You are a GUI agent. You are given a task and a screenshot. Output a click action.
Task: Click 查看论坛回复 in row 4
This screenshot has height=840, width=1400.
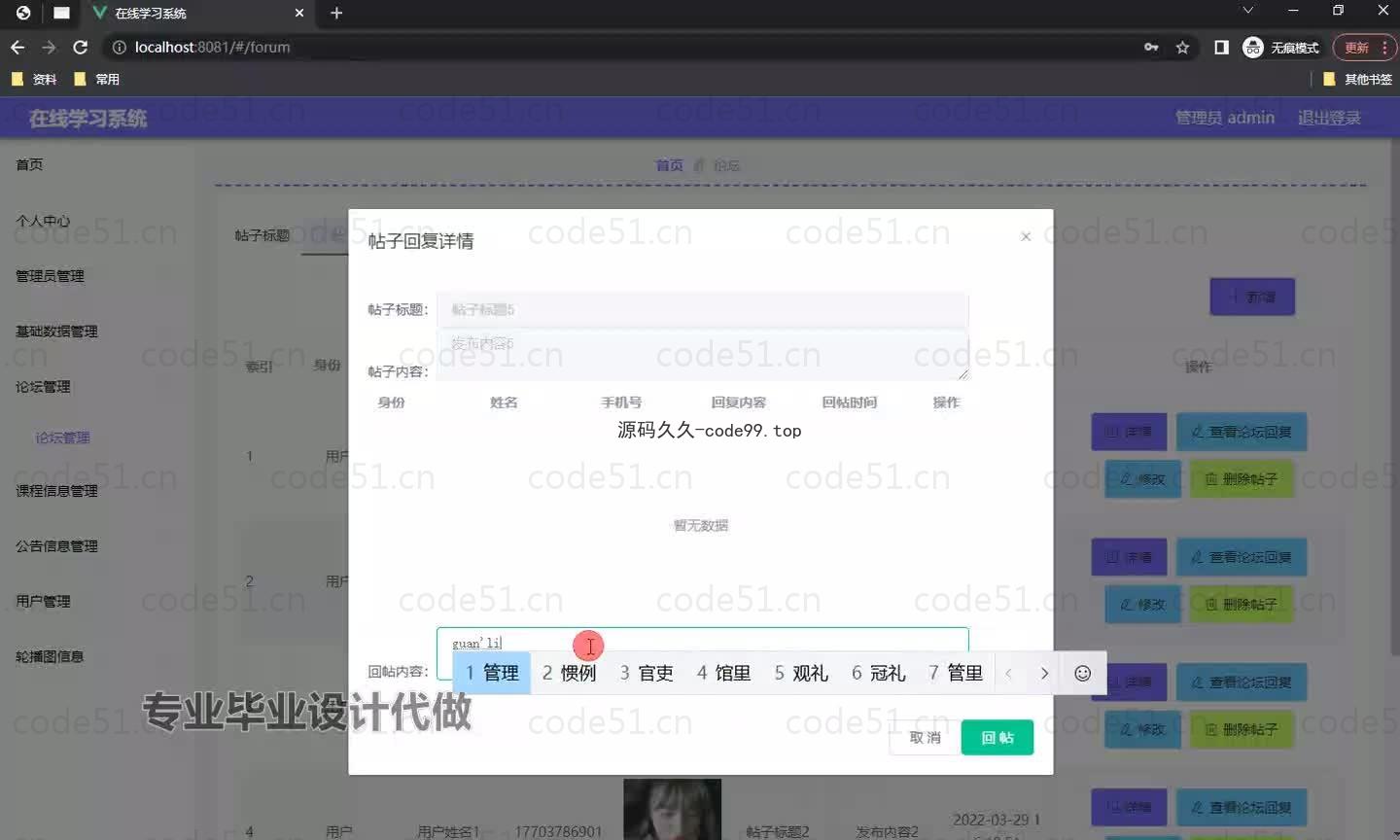click(1242, 807)
